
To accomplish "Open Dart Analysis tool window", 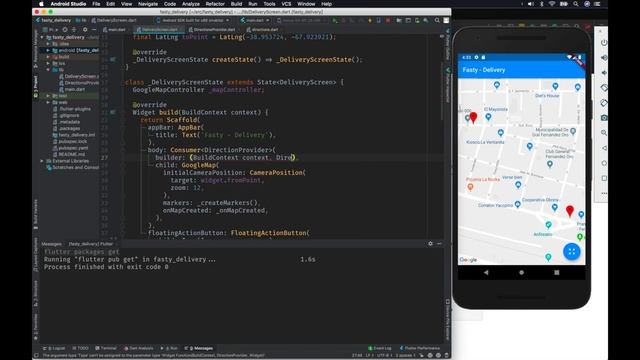I will (138, 348).
